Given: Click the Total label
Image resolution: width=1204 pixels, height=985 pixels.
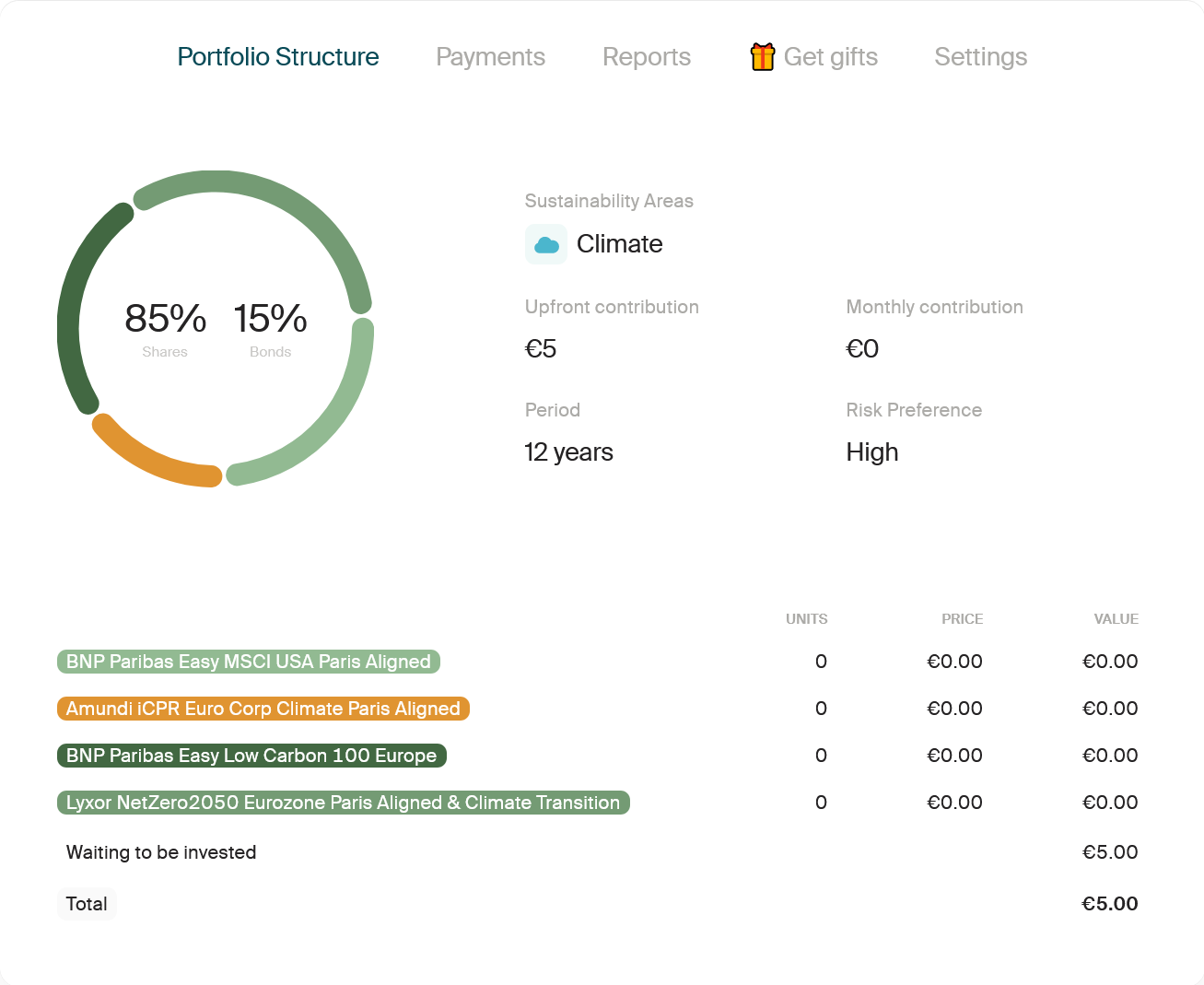Looking at the screenshot, I should (x=87, y=904).
